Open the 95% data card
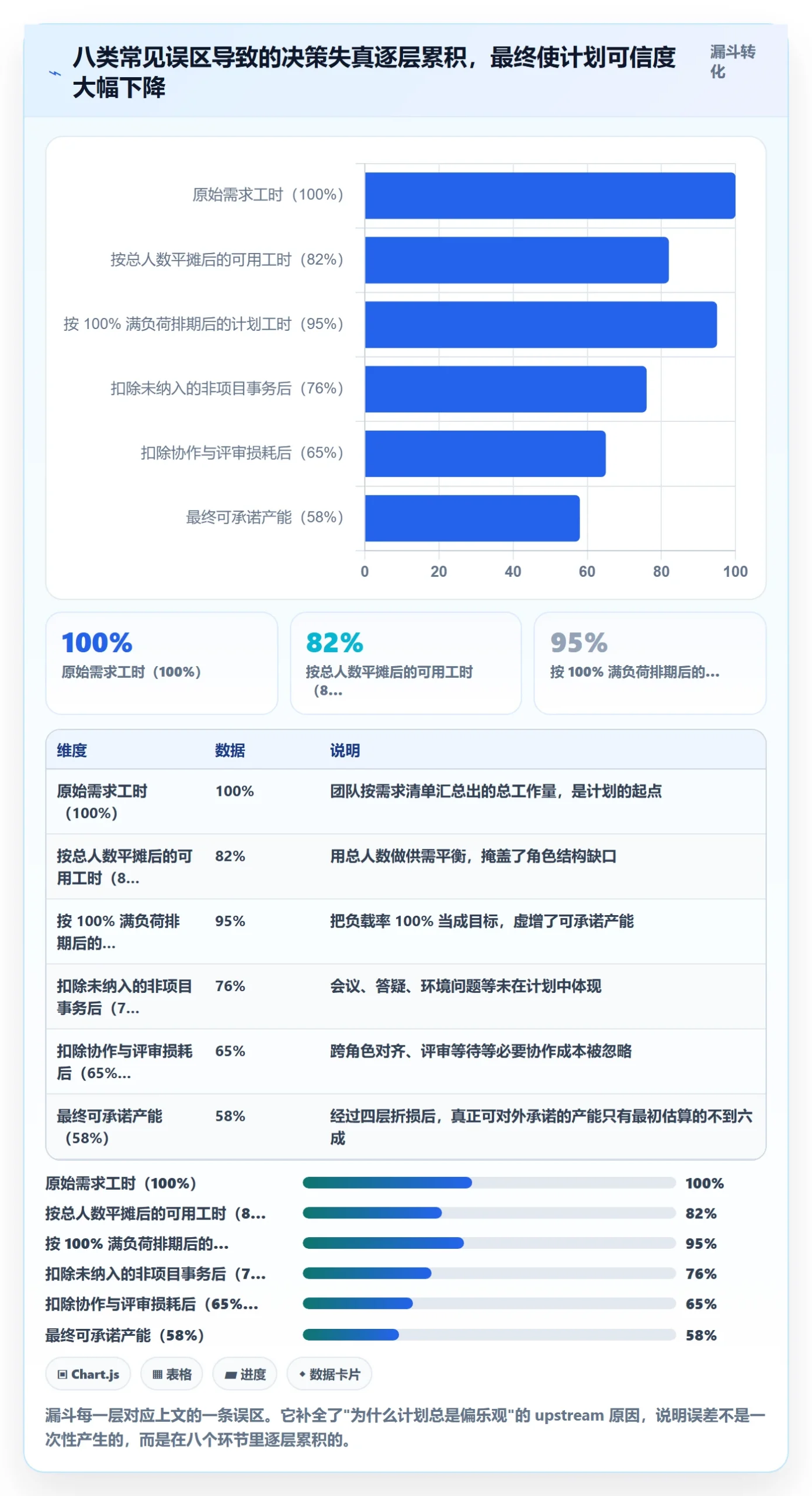The width and height of the screenshot is (812, 1496). (x=650, y=663)
